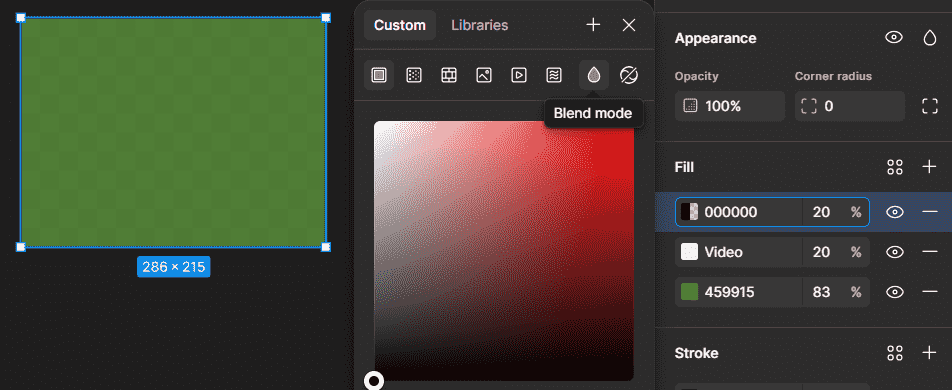
Task: Hide the 459915 fill layer
Action: click(895, 292)
